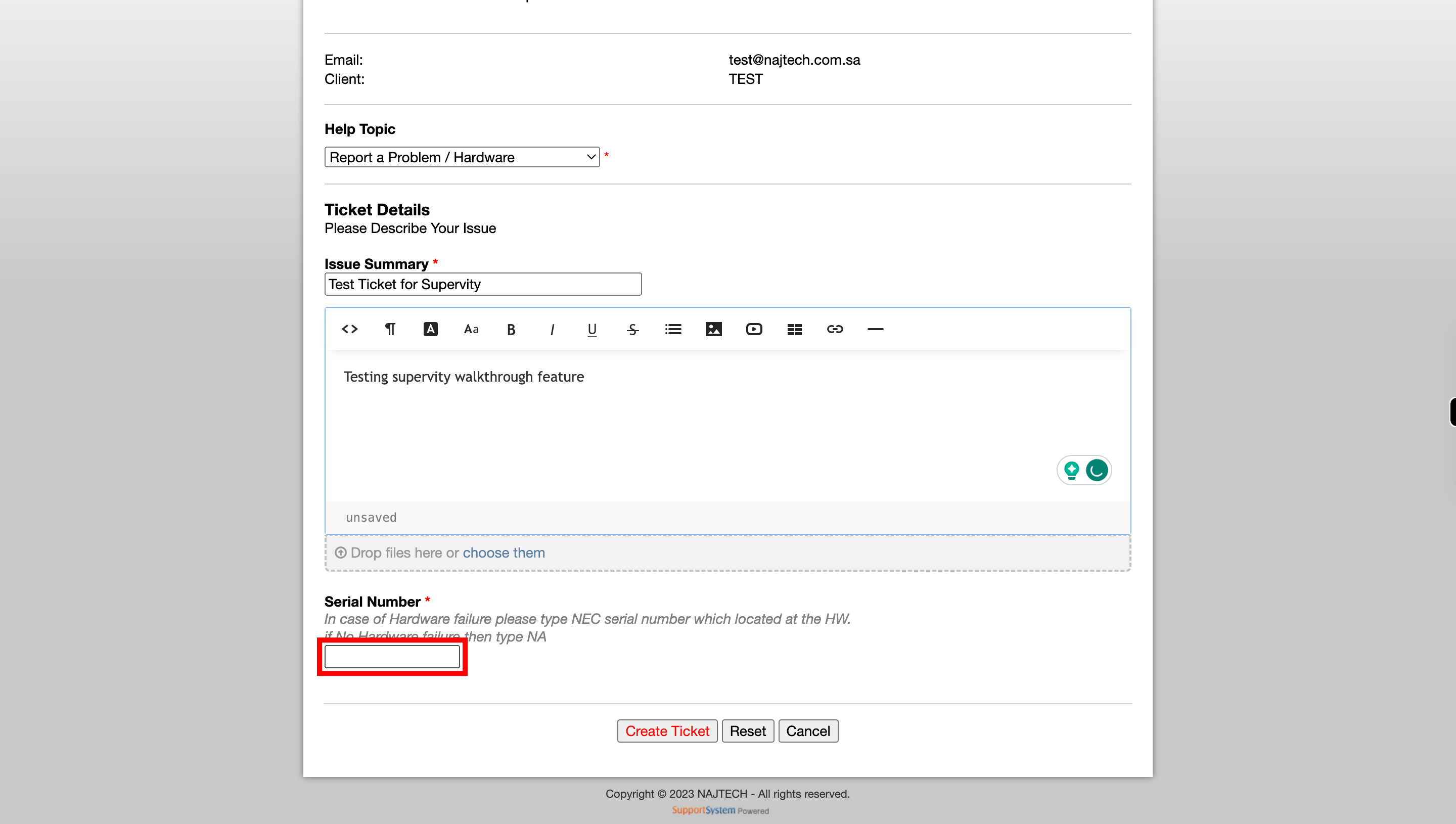Insert a hyperlink using link icon
Screen dimensions: 1456x824
(835, 329)
